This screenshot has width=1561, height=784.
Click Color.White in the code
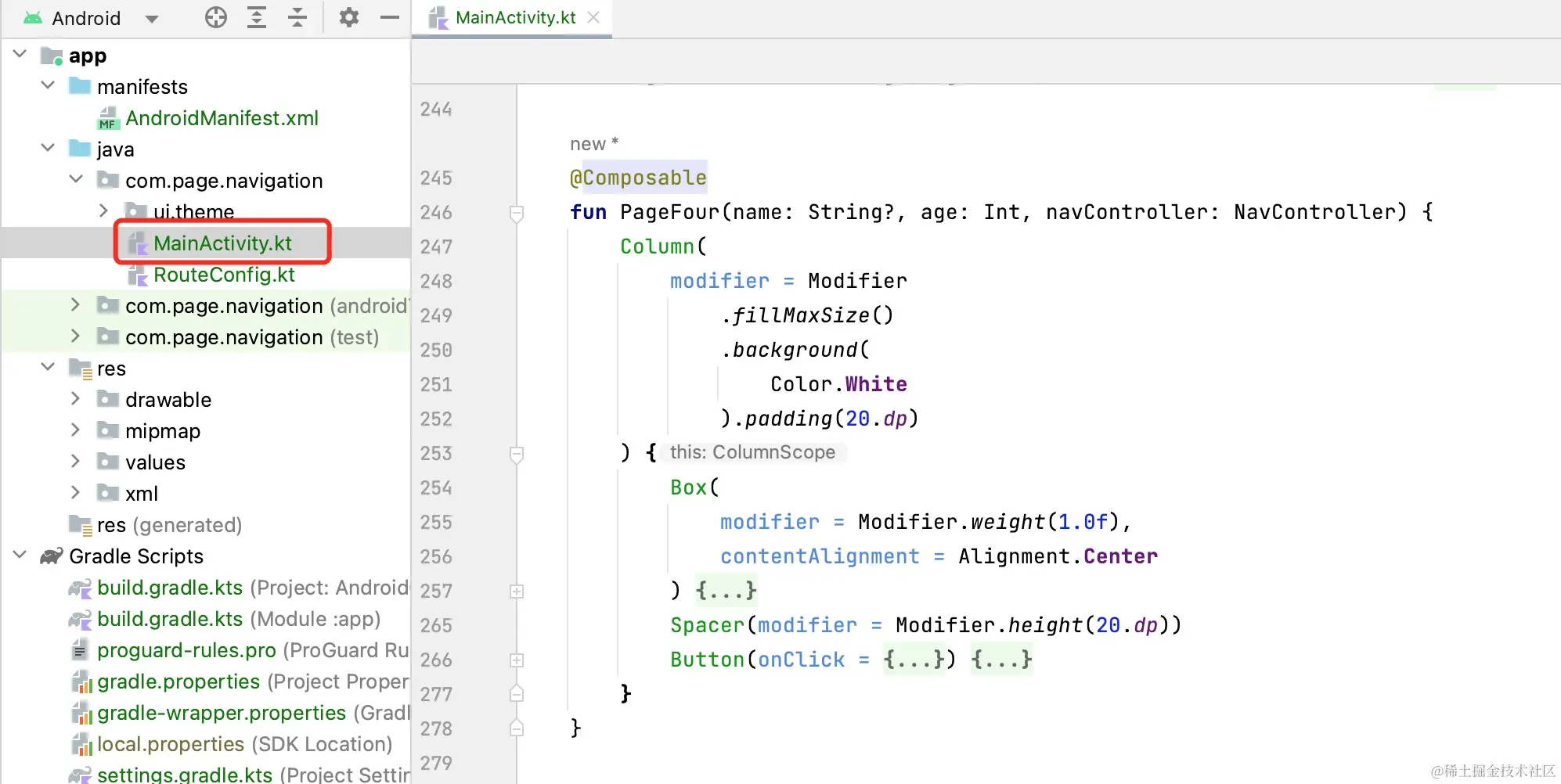[838, 384]
